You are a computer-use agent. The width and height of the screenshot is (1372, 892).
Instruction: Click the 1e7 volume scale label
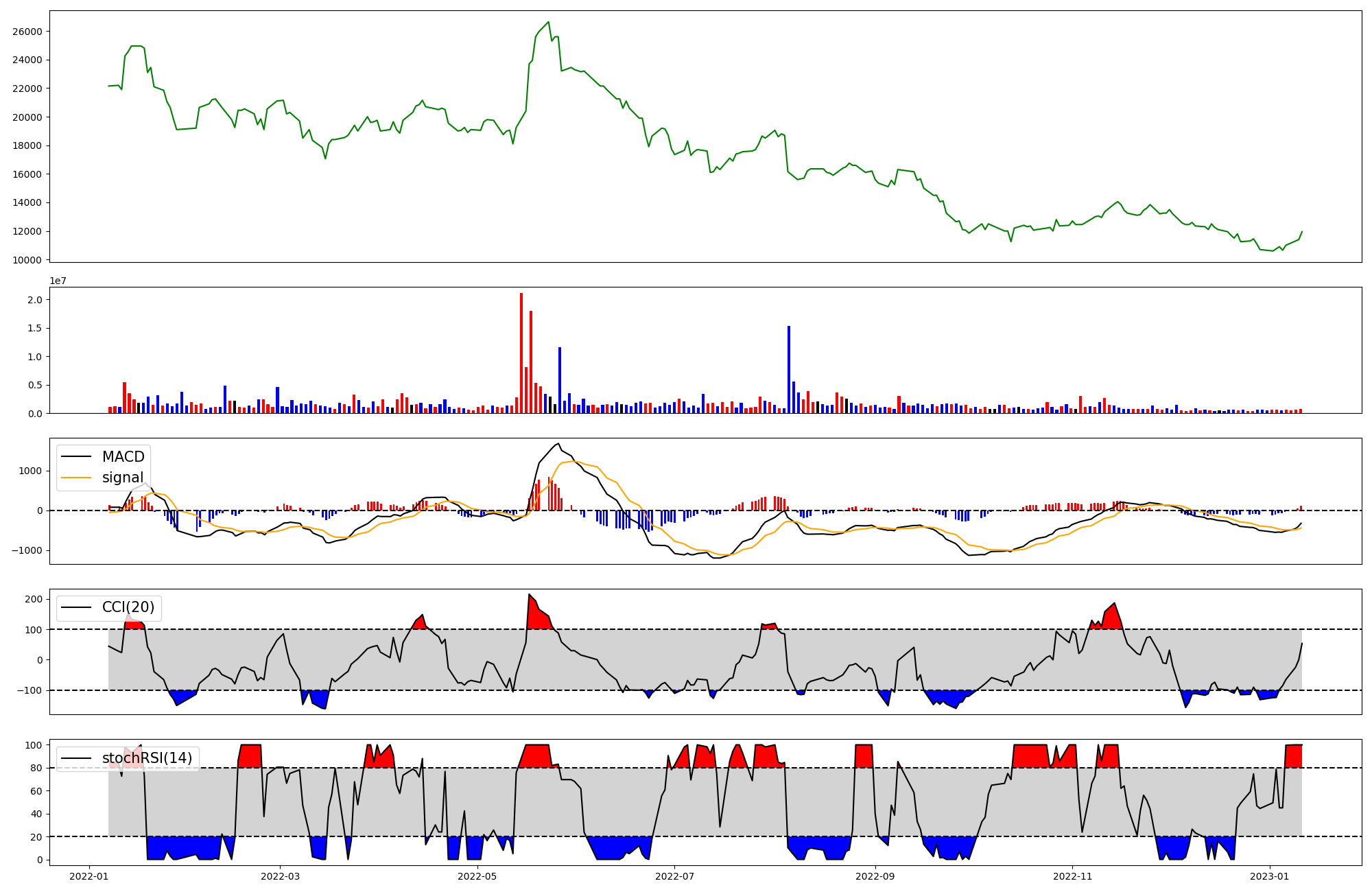tap(58, 281)
